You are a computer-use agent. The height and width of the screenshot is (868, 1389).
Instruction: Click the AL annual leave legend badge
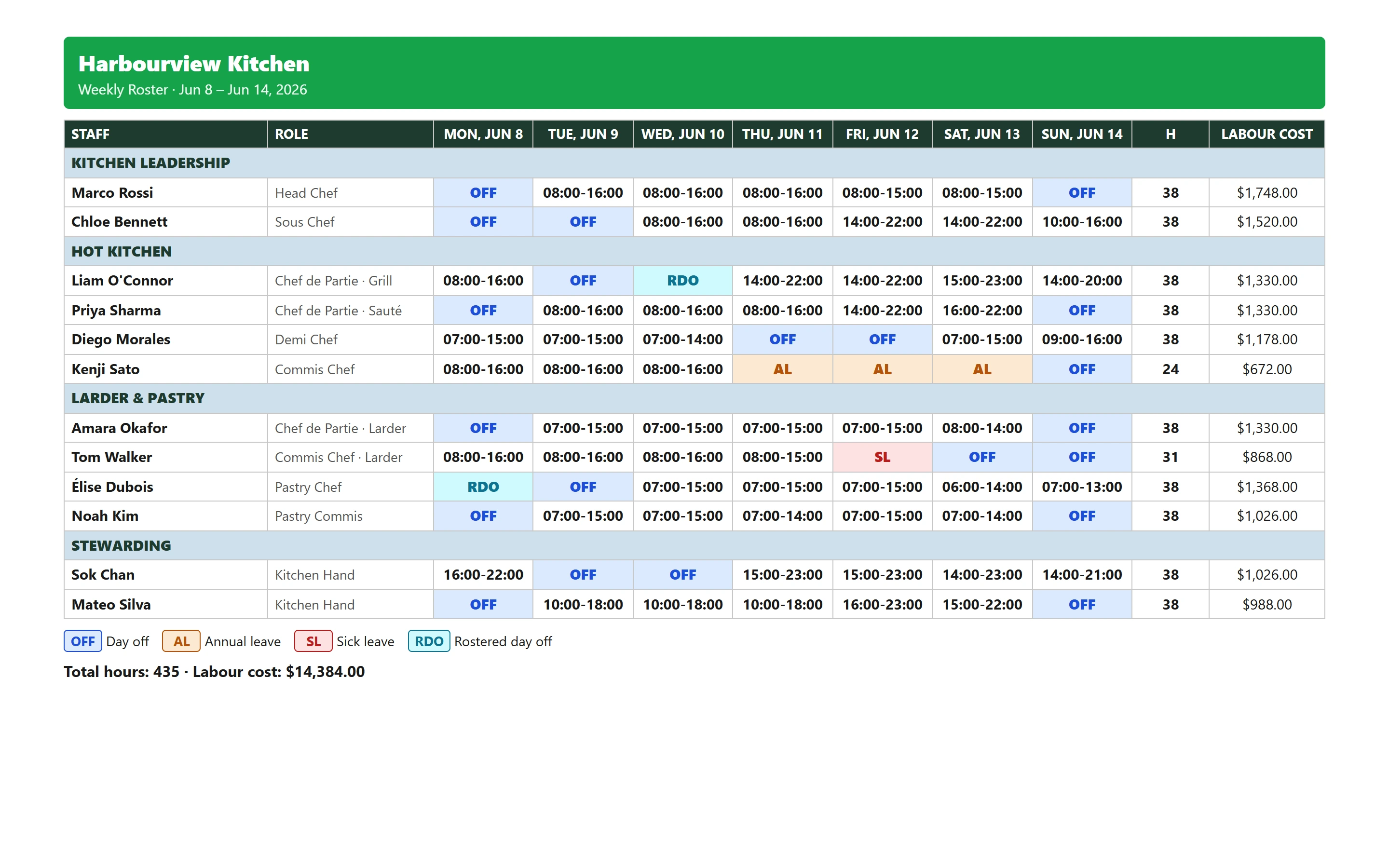181,641
